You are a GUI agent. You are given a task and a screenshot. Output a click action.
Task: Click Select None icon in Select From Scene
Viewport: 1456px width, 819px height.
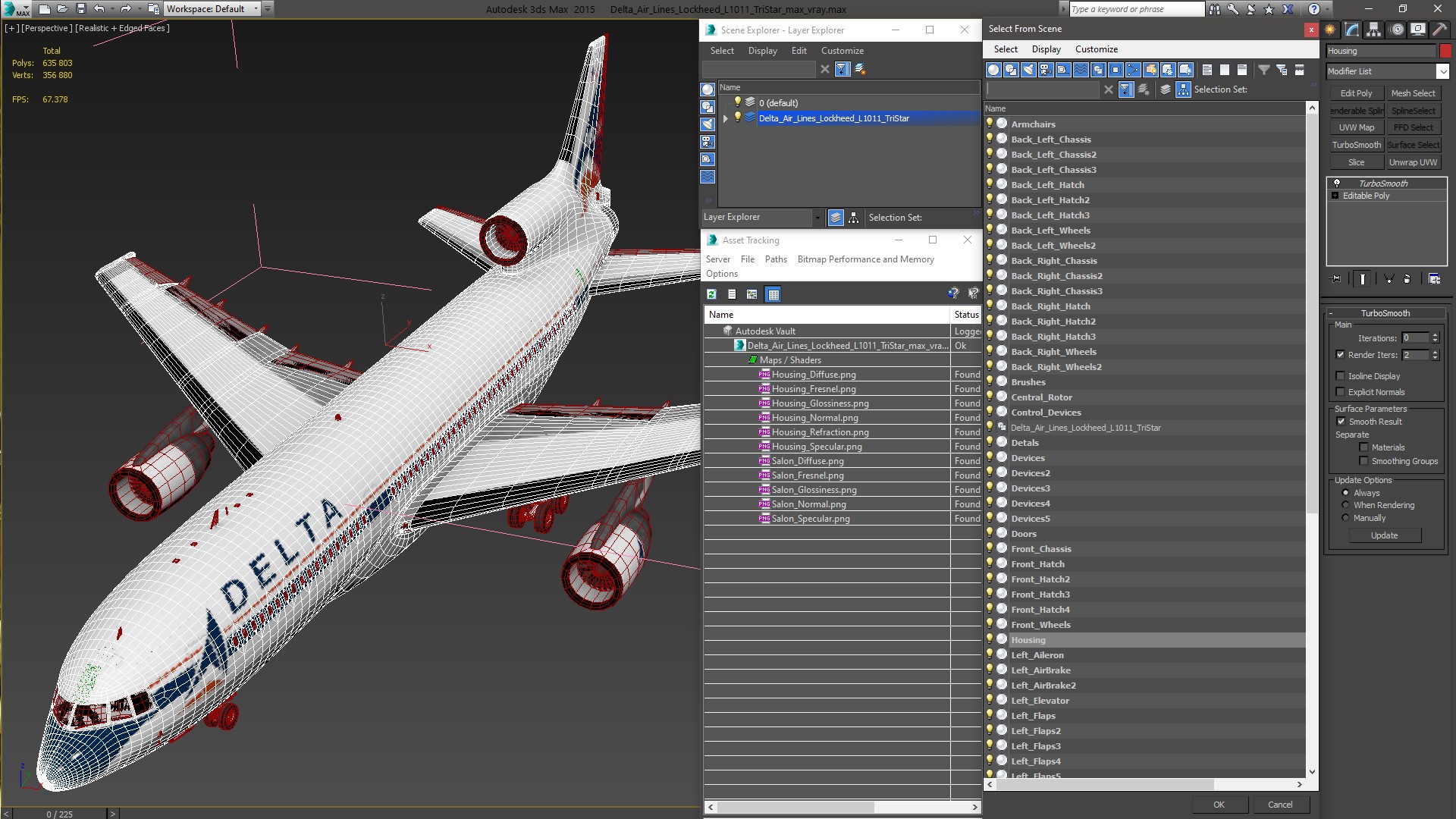coord(1225,70)
